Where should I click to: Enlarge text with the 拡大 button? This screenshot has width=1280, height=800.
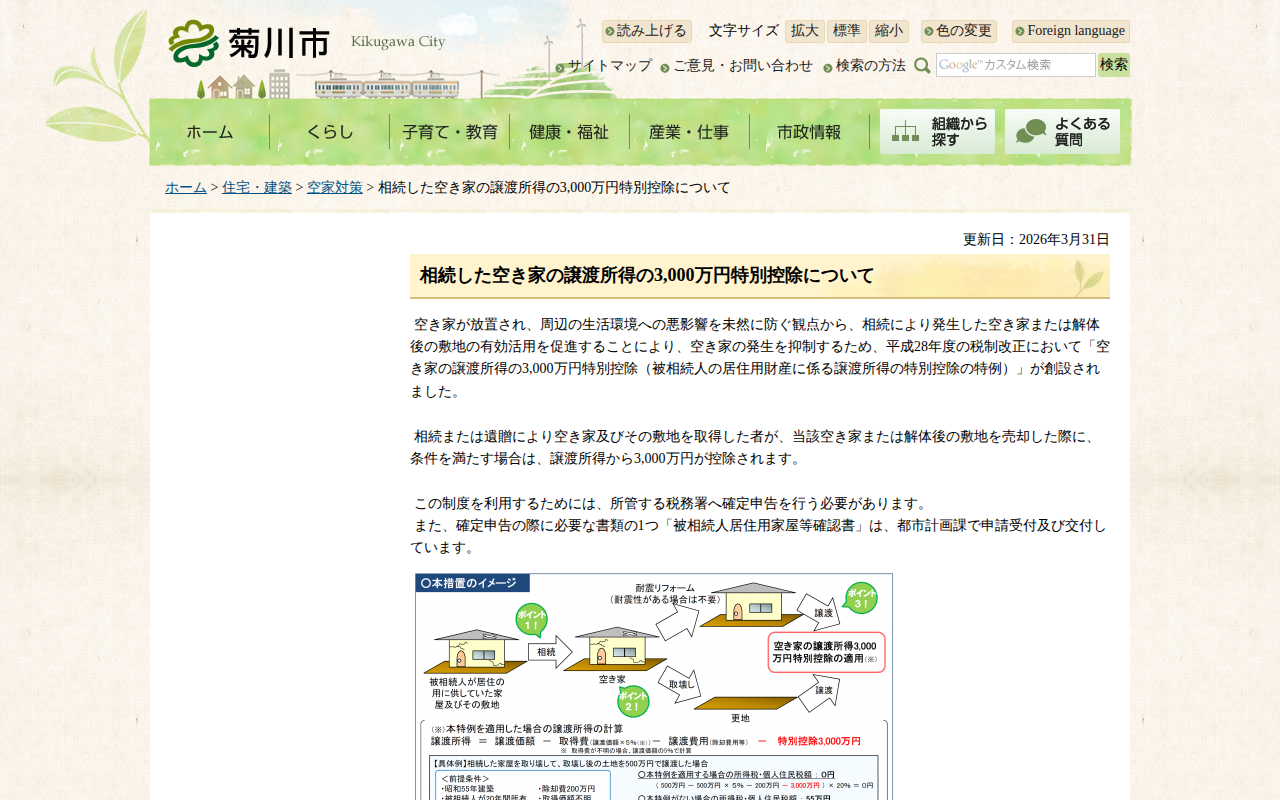point(804,31)
